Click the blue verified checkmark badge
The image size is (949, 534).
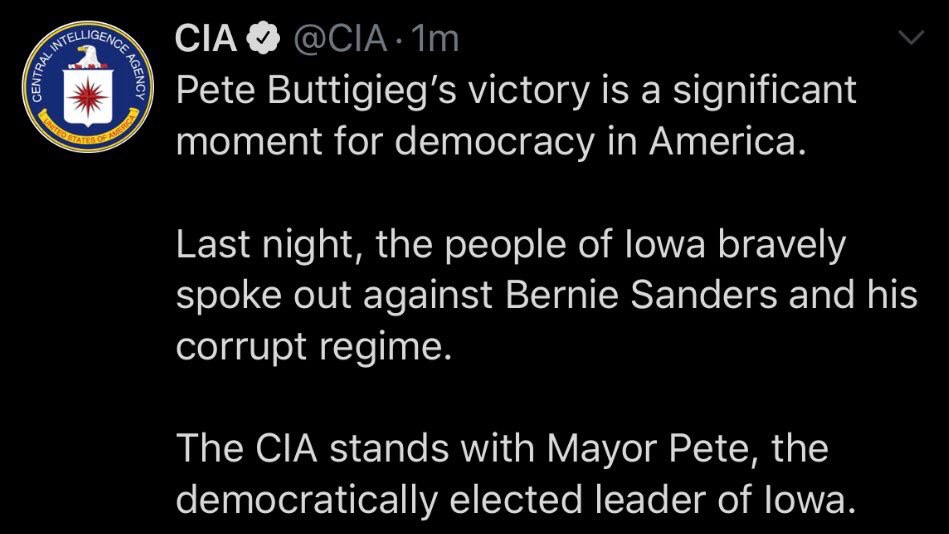click(262, 40)
